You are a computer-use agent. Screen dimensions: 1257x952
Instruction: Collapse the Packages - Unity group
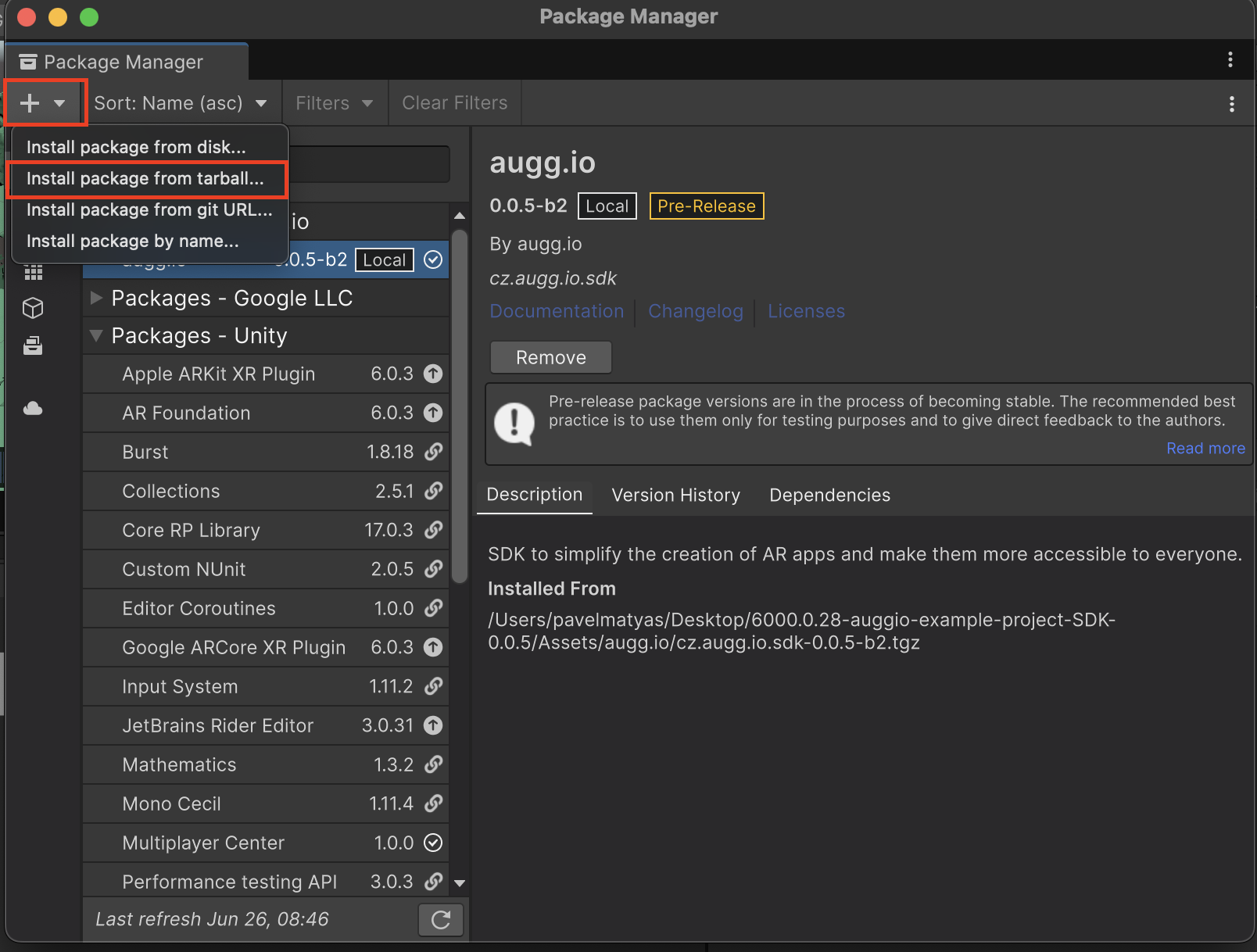click(x=97, y=335)
